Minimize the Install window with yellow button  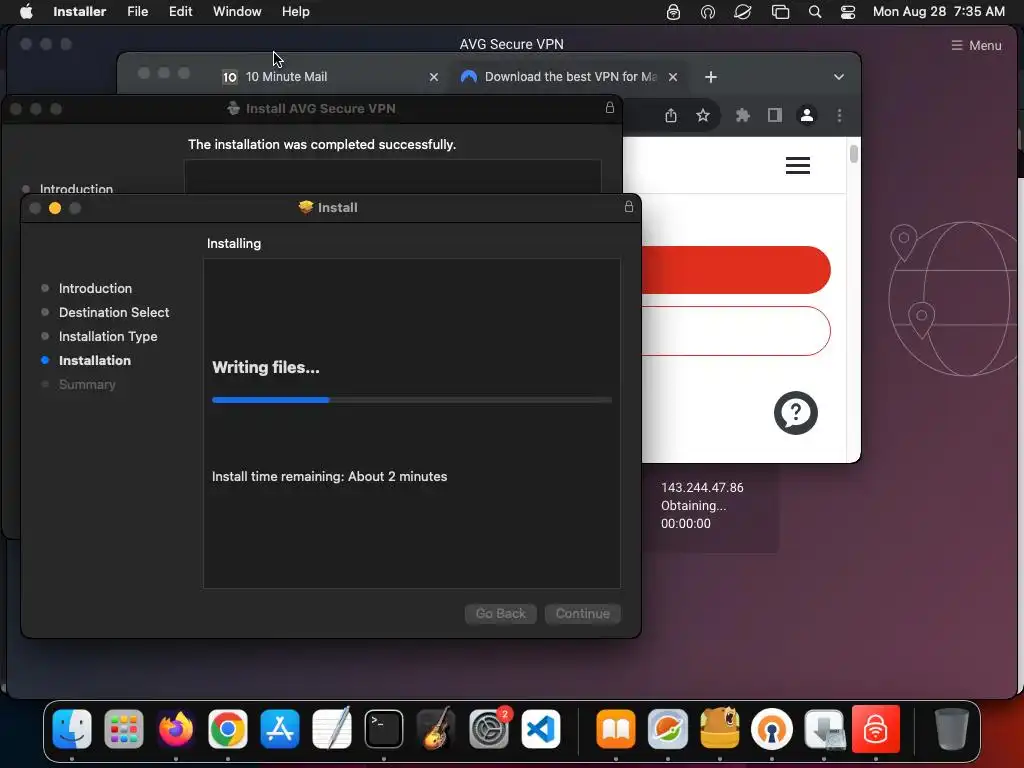point(55,208)
